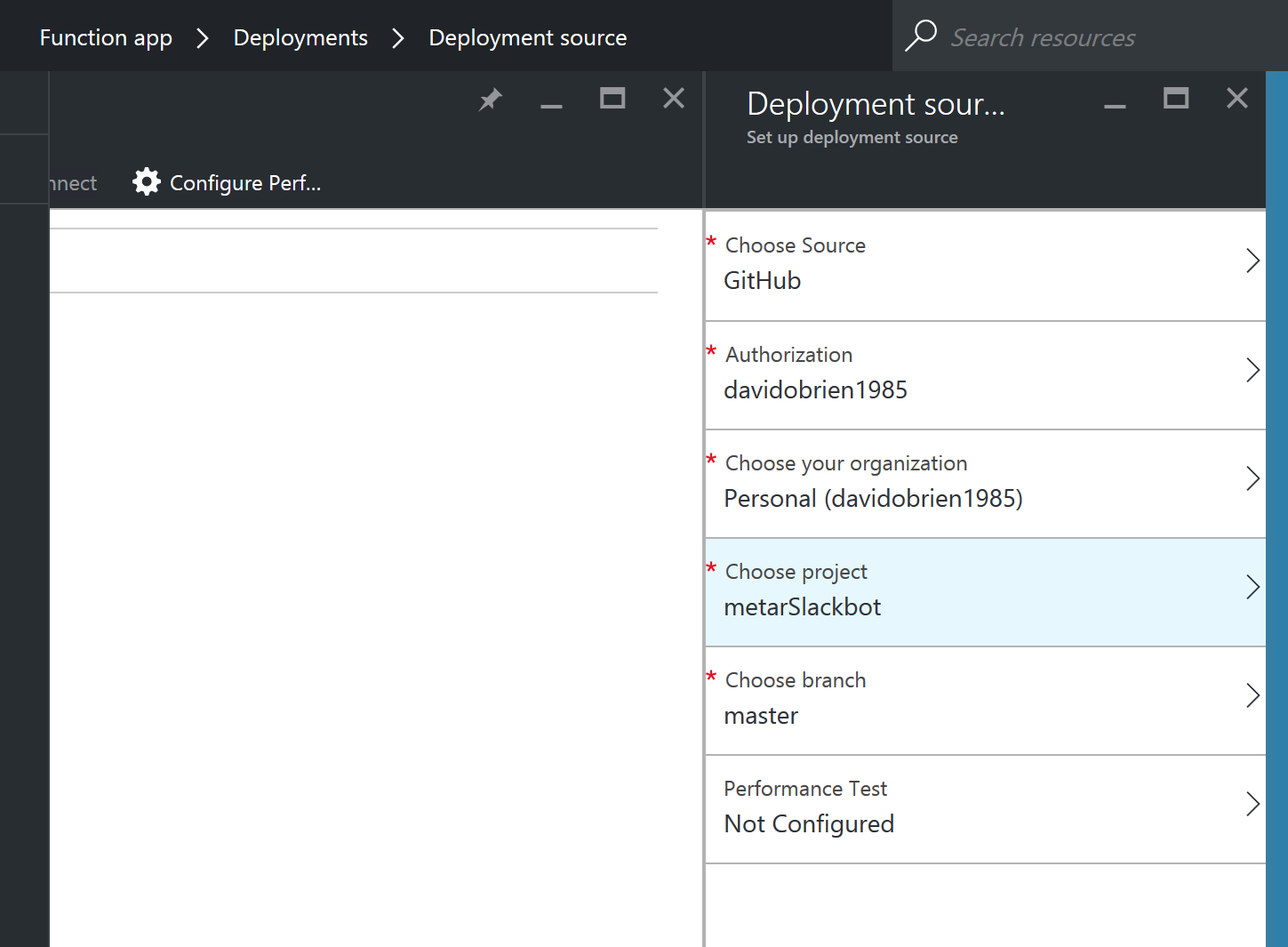Maximize the Deployment source blade
This screenshot has width=1288, height=947.
1176,98
